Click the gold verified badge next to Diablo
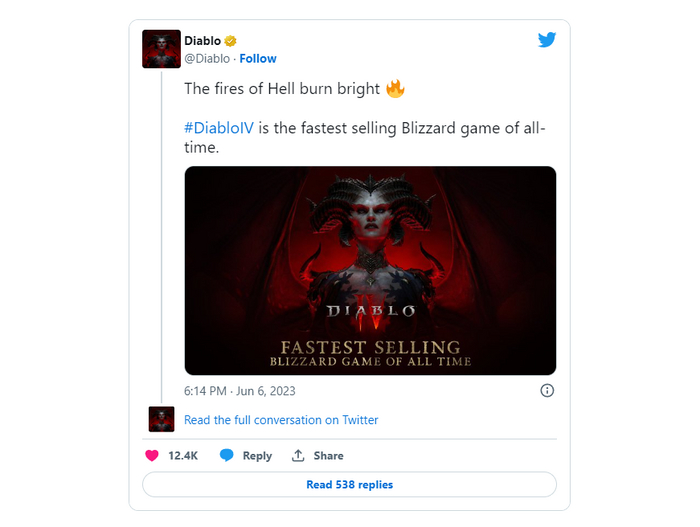This screenshot has height=527, width=700. click(230, 41)
